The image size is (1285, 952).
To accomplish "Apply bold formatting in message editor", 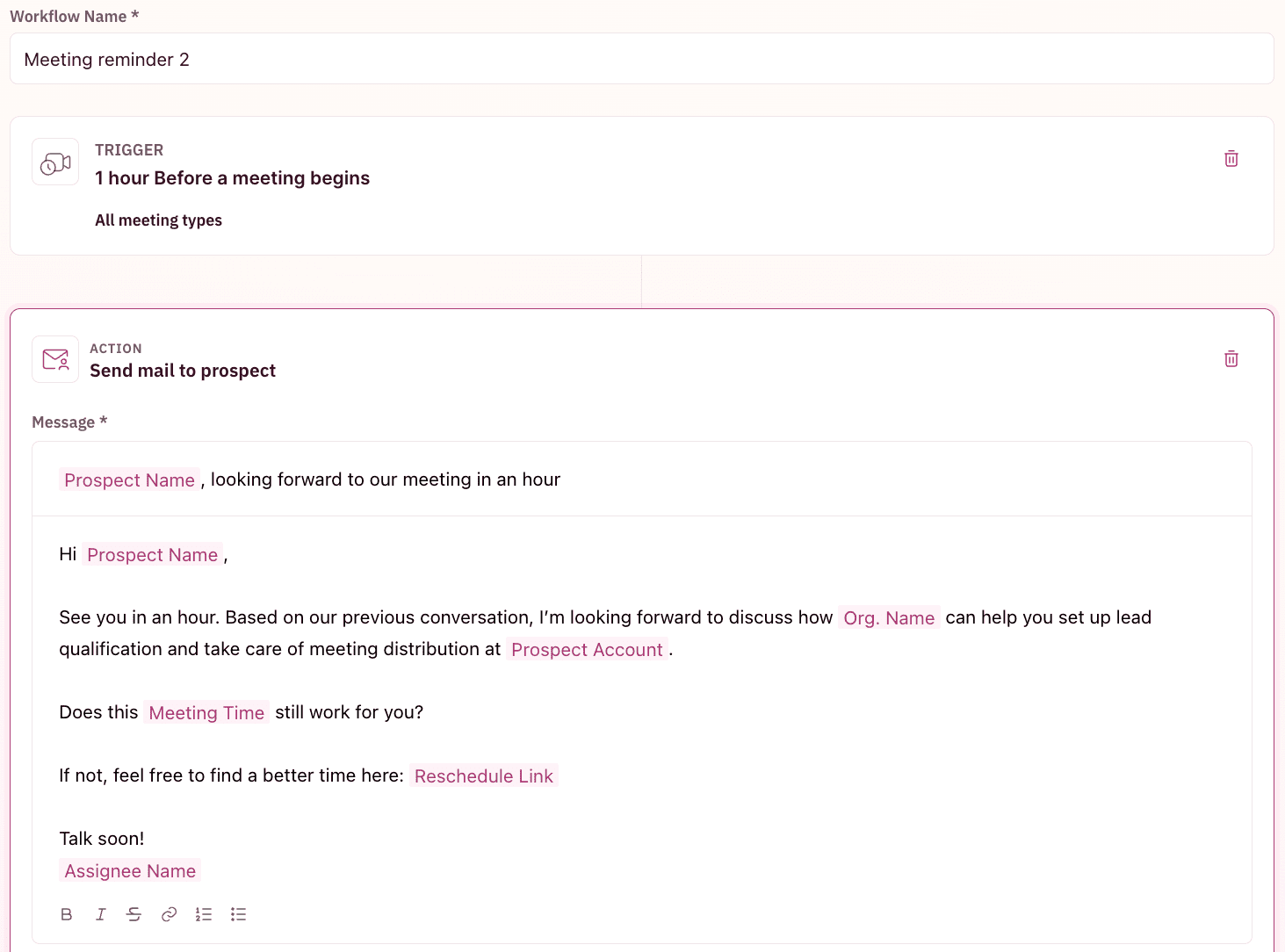I will [x=66, y=914].
